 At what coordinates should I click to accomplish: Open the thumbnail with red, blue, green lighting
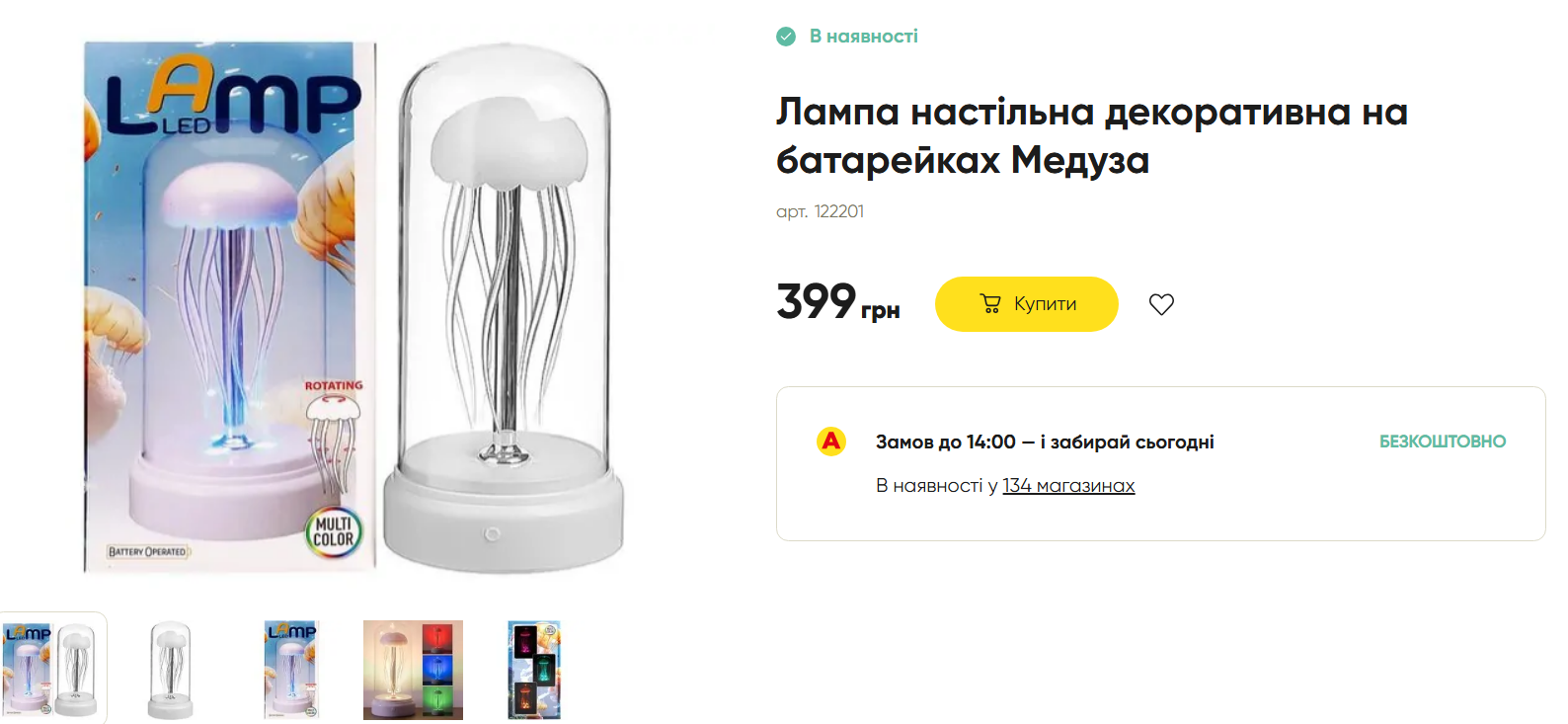(413, 669)
